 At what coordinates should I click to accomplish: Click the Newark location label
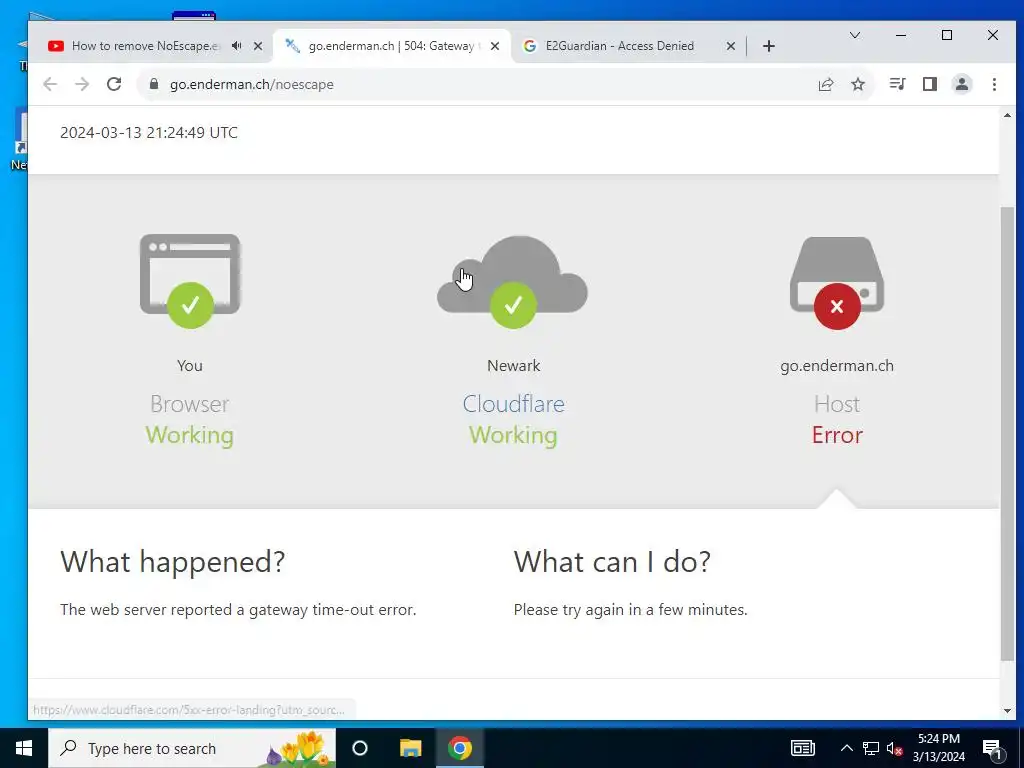click(513, 366)
